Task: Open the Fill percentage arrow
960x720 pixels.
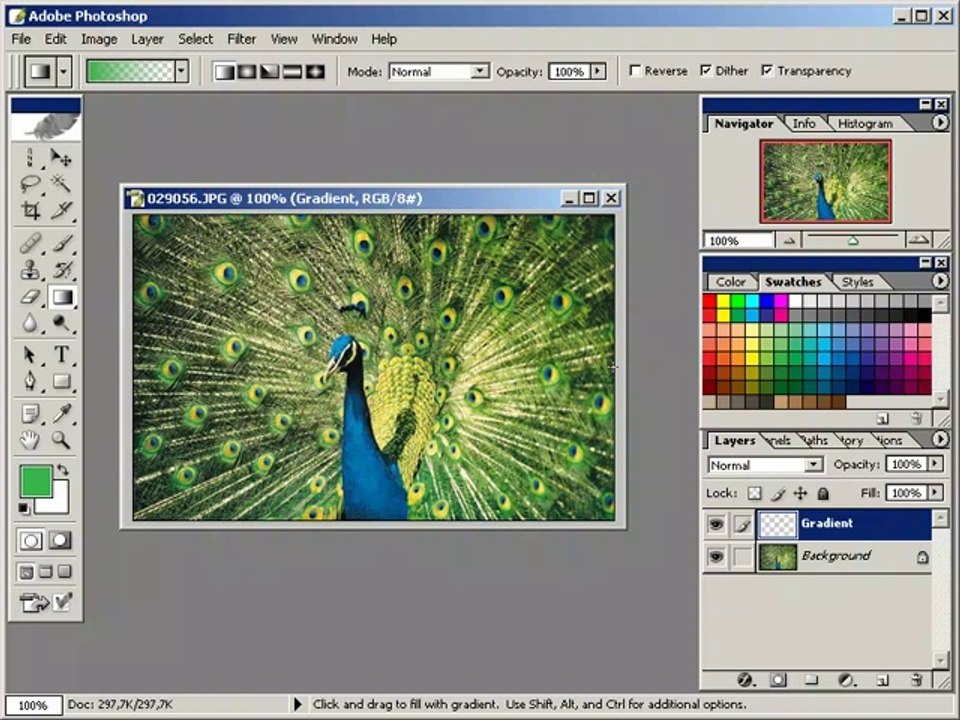Action: click(x=935, y=492)
